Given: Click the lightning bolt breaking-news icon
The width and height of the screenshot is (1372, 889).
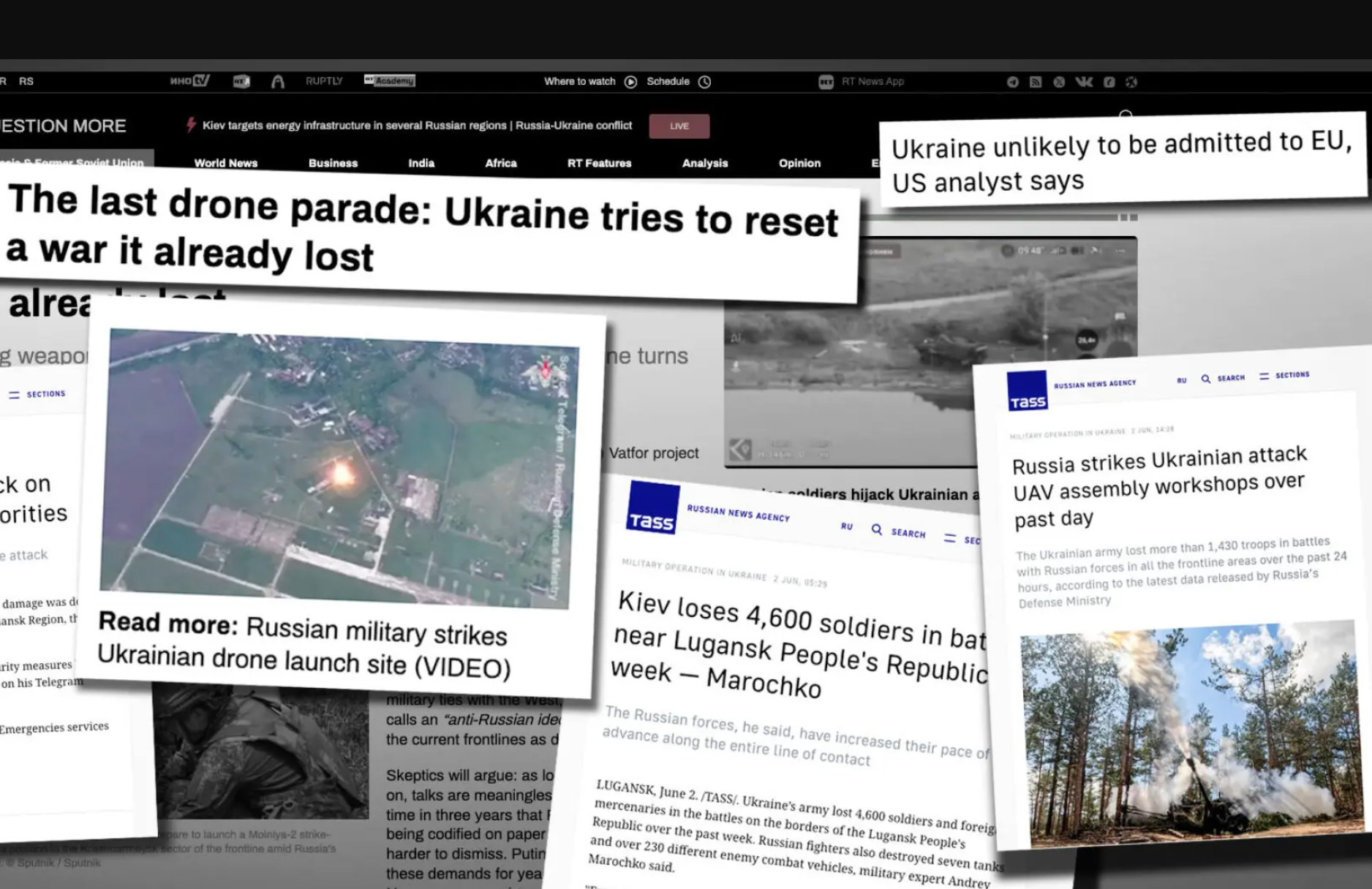Looking at the screenshot, I should coord(191,125).
